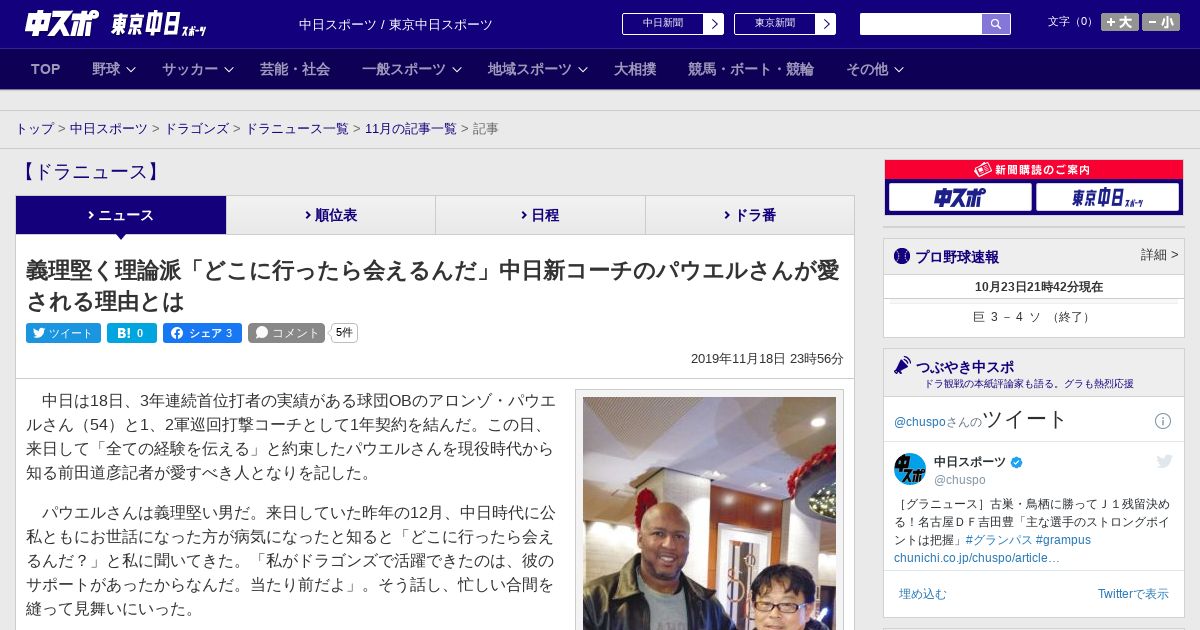Image resolution: width=1200 pixels, height=630 pixels.
Task: Click 新聞購読のご案内 banner header
Action: point(1034,170)
